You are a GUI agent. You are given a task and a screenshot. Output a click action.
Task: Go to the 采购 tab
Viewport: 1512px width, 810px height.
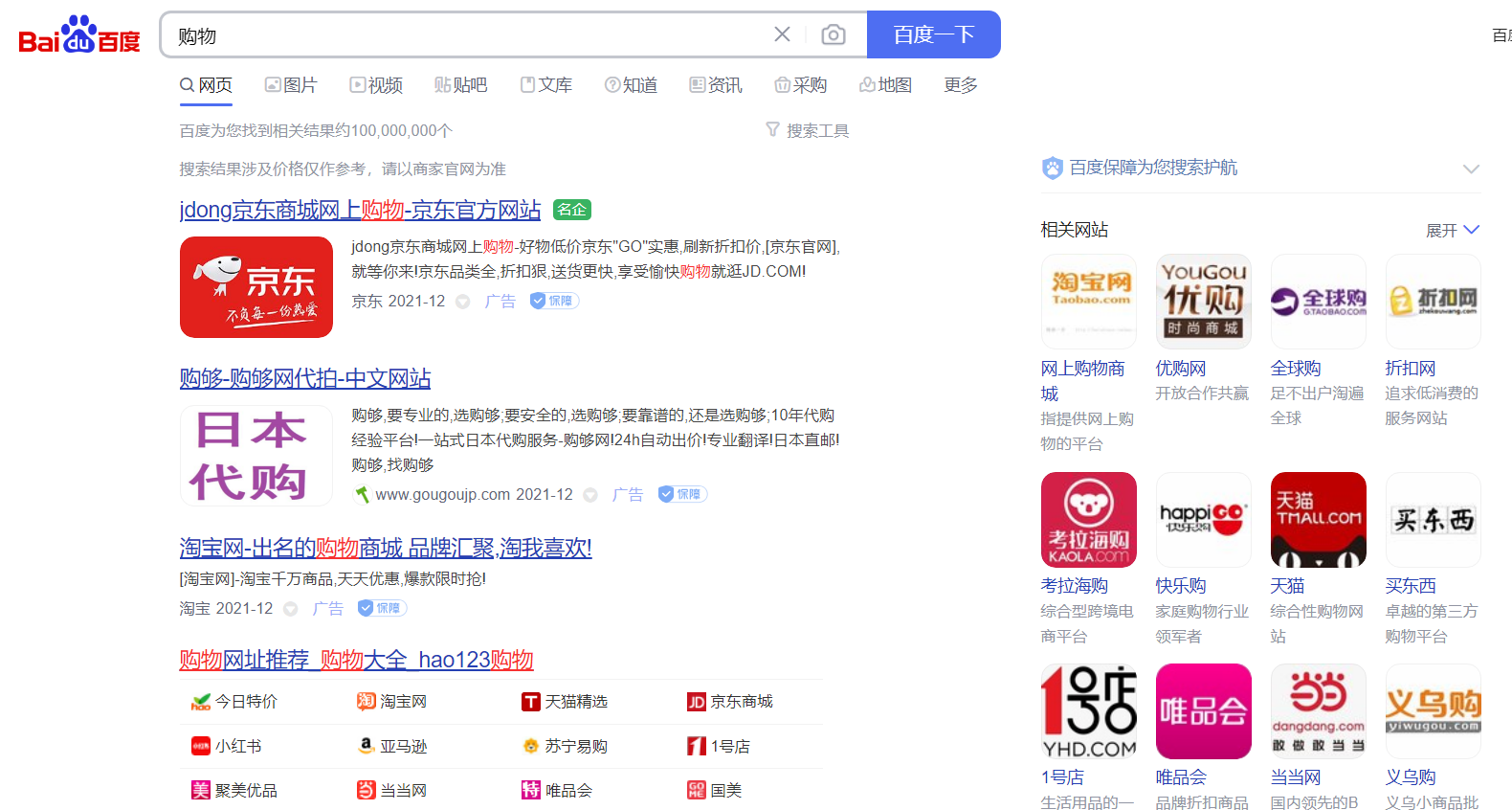[x=801, y=85]
